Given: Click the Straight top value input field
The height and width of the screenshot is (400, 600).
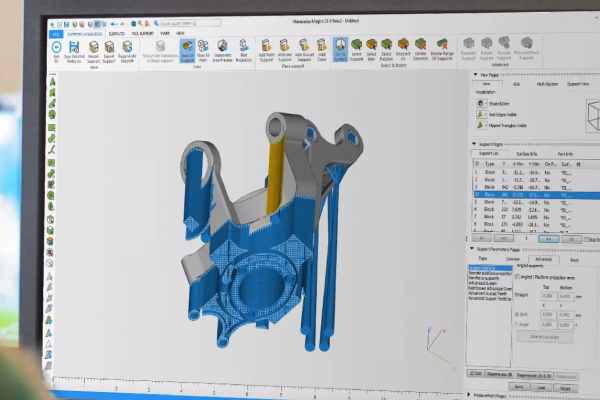Looking at the screenshot, I should pyautogui.click(x=550, y=296).
